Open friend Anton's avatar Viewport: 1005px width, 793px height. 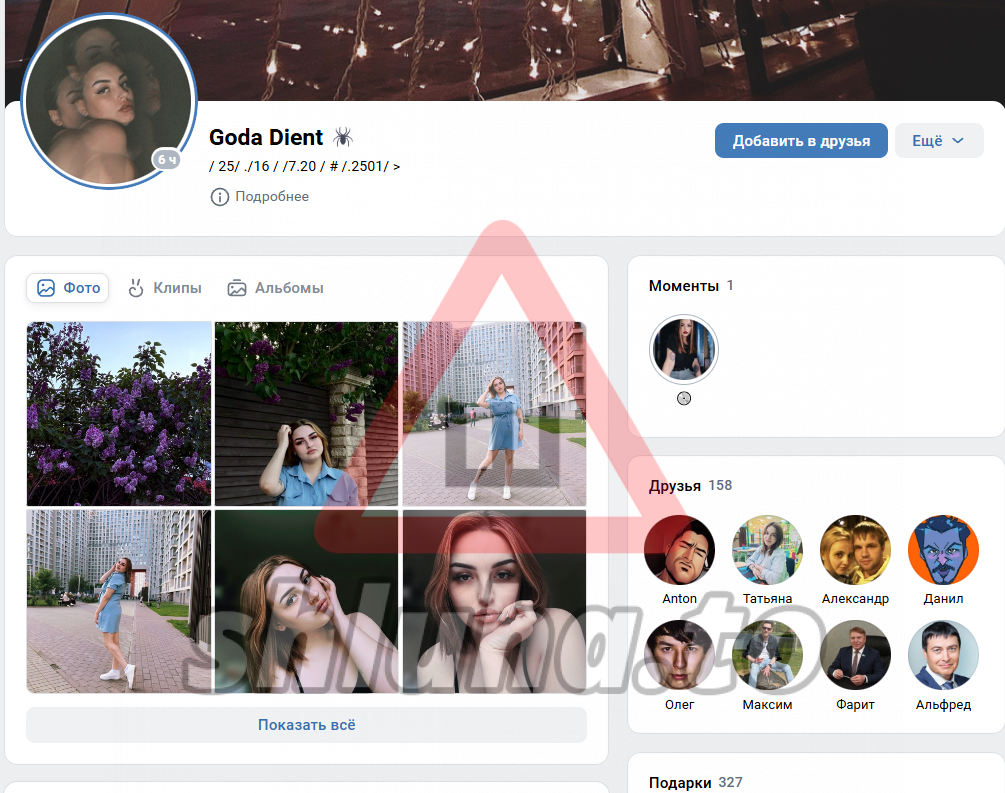coord(680,550)
